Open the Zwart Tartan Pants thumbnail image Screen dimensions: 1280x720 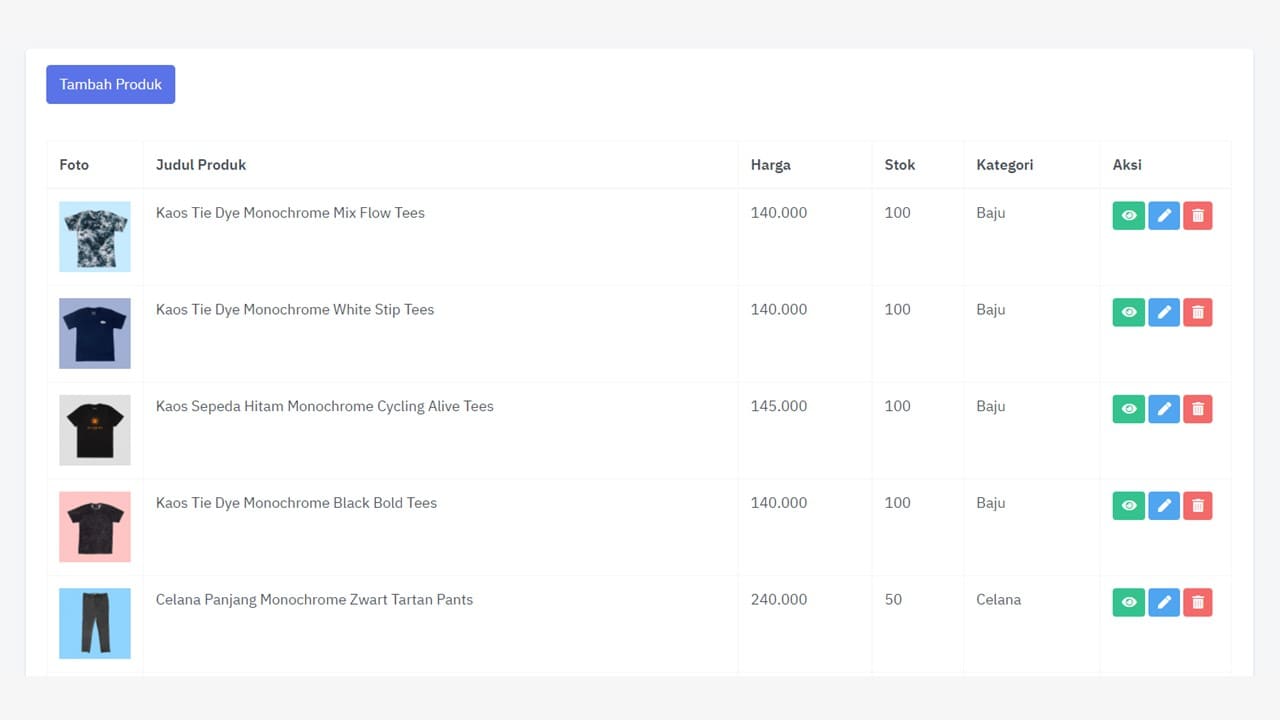95,623
